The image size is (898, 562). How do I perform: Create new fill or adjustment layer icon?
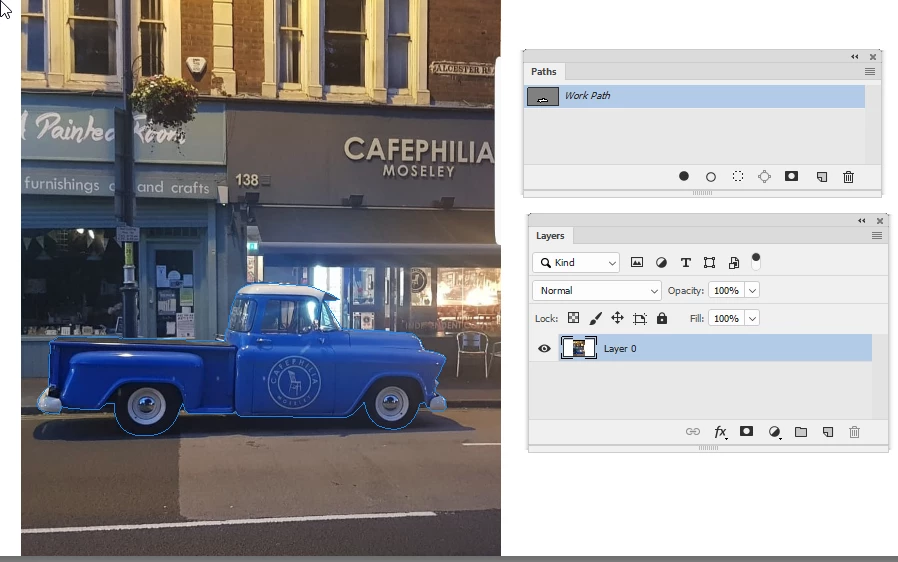coord(774,432)
